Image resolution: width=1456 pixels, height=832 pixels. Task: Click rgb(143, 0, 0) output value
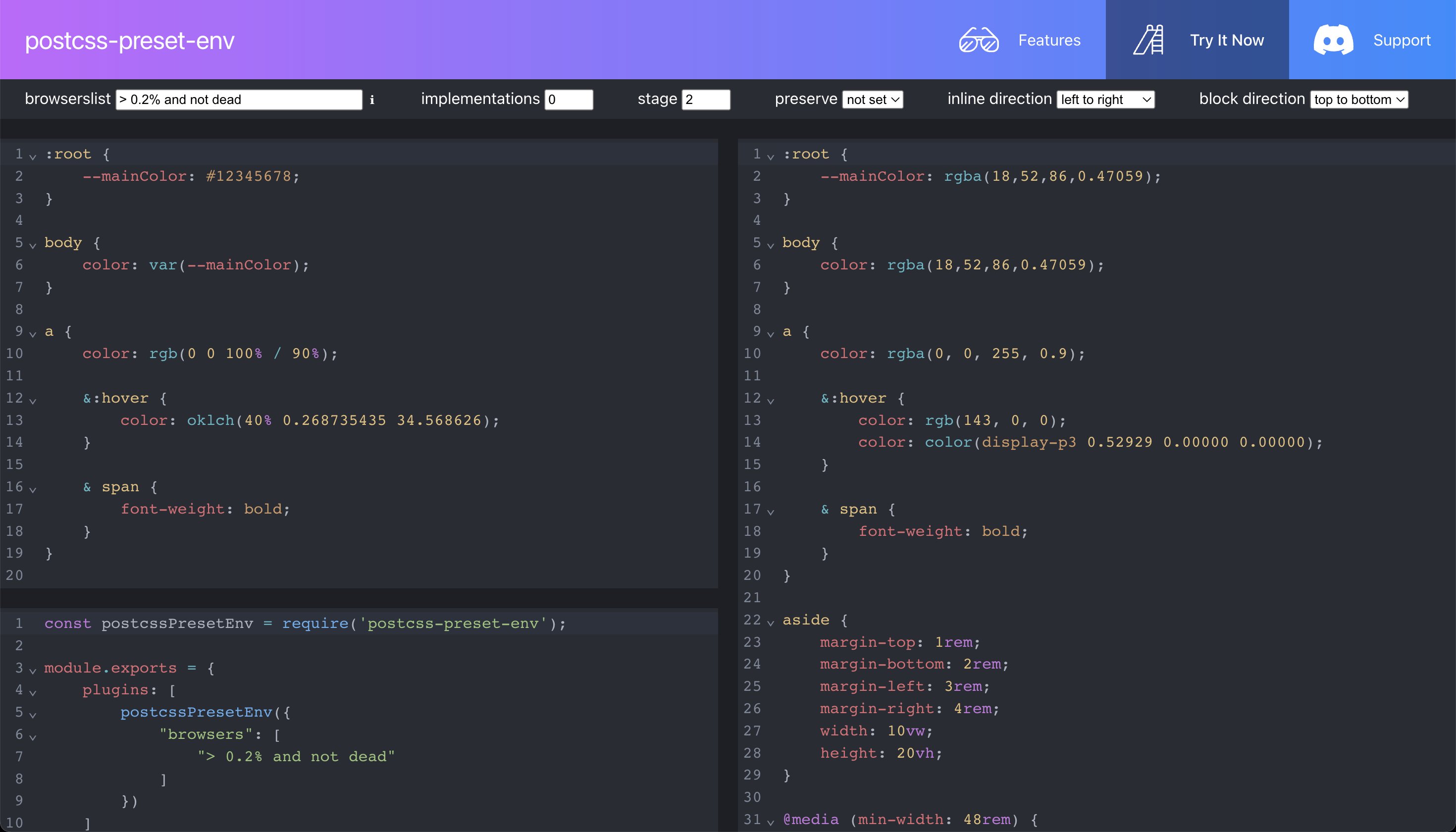click(991, 420)
